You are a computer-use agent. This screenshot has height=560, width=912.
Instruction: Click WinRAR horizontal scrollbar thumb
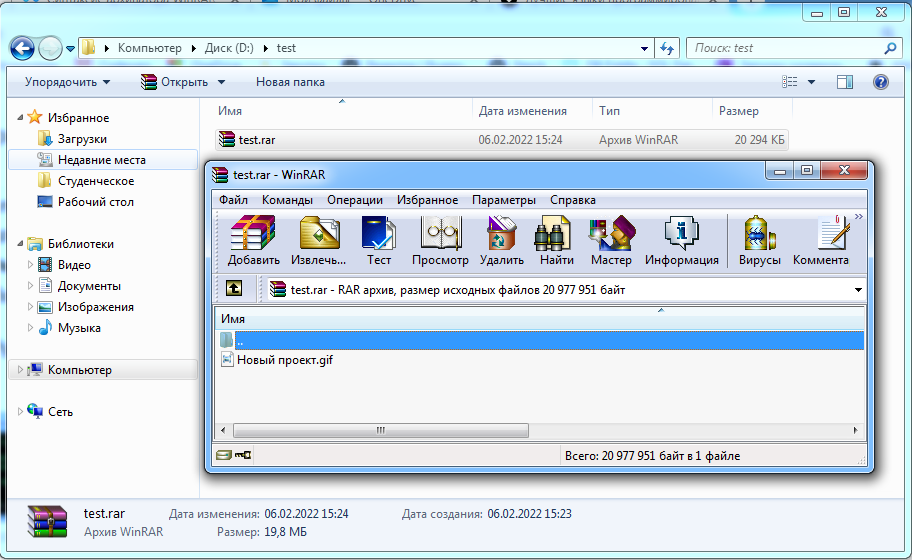(x=381, y=430)
